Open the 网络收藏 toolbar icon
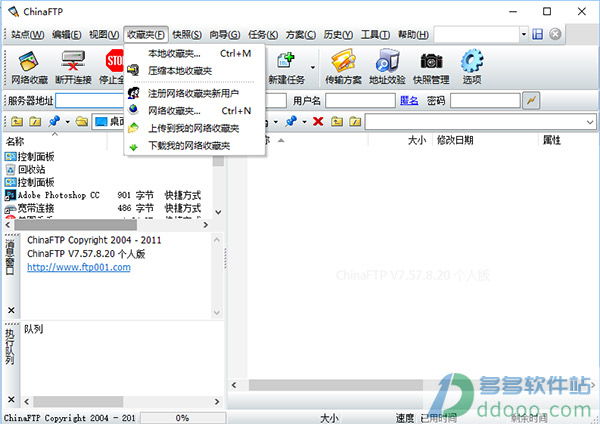The width and height of the screenshot is (600, 424). (x=29, y=67)
